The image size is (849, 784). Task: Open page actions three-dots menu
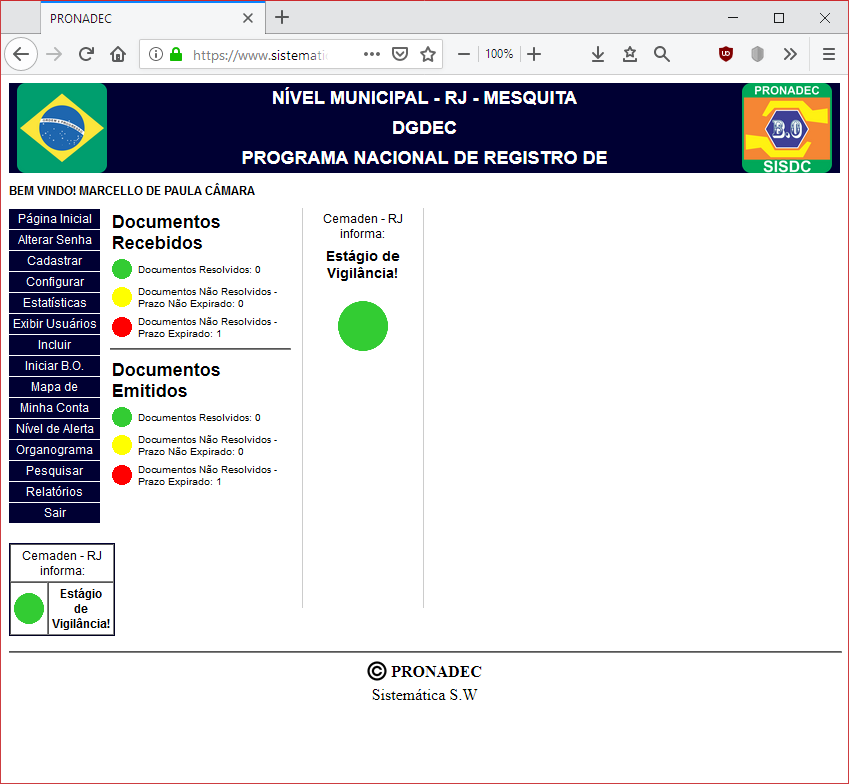point(372,54)
